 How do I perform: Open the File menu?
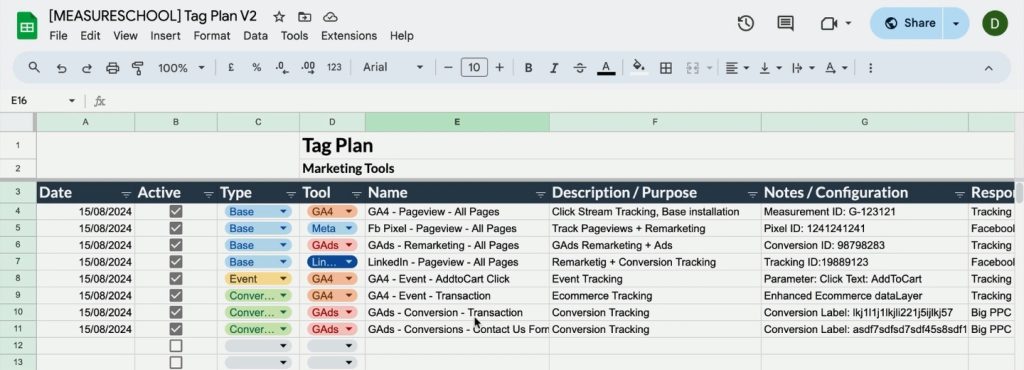pos(58,36)
